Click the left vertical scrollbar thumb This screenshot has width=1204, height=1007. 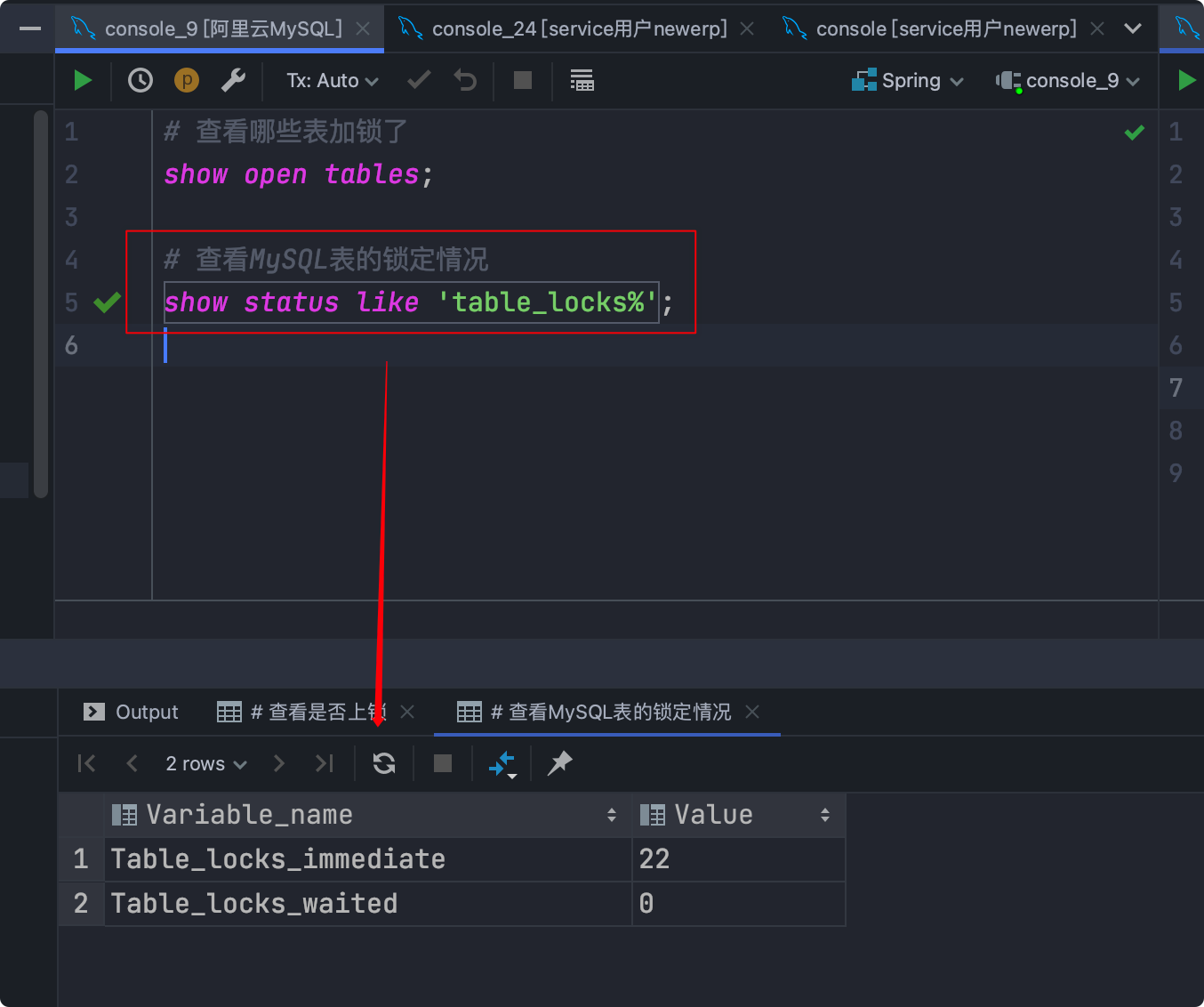click(x=41, y=303)
